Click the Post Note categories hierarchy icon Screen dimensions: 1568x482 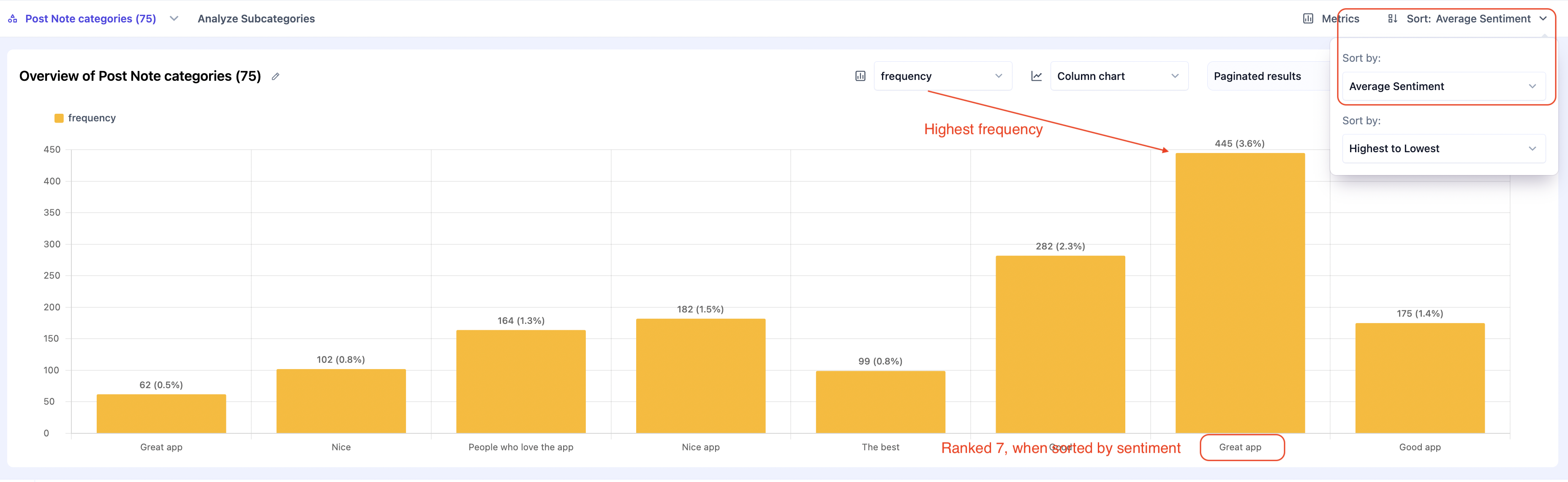12,19
